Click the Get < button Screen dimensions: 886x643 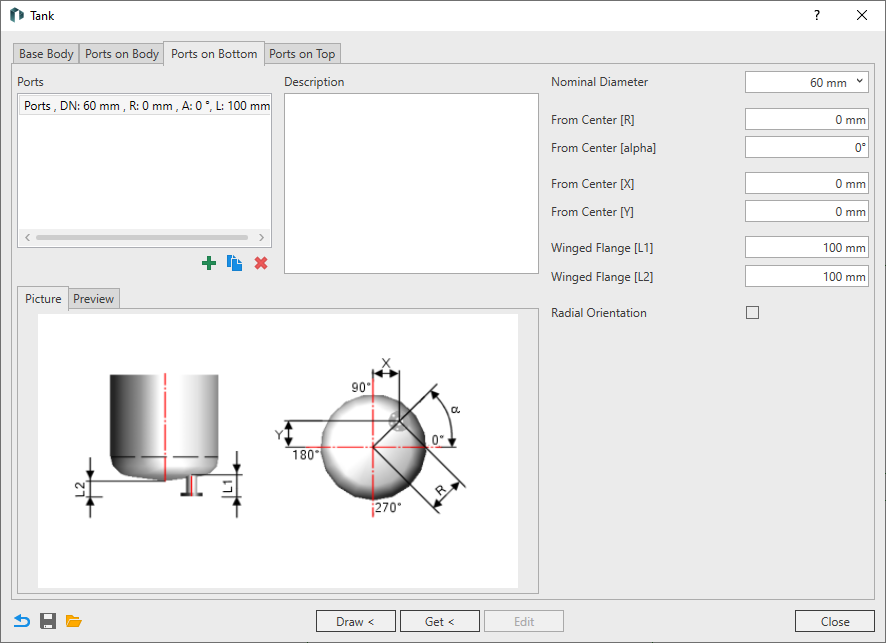tap(440, 622)
